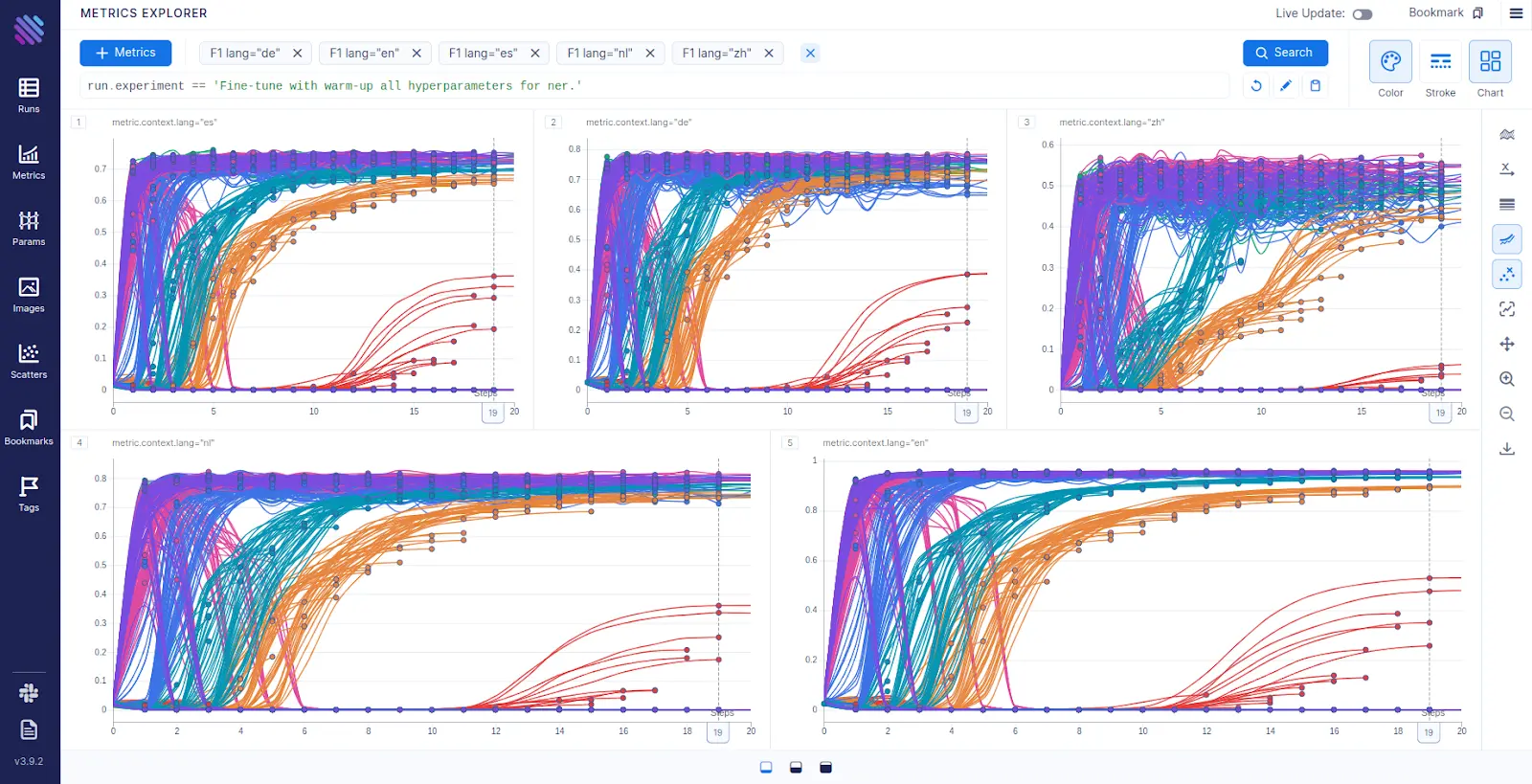Click the blue Metrics add button

[x=125, y=53]
